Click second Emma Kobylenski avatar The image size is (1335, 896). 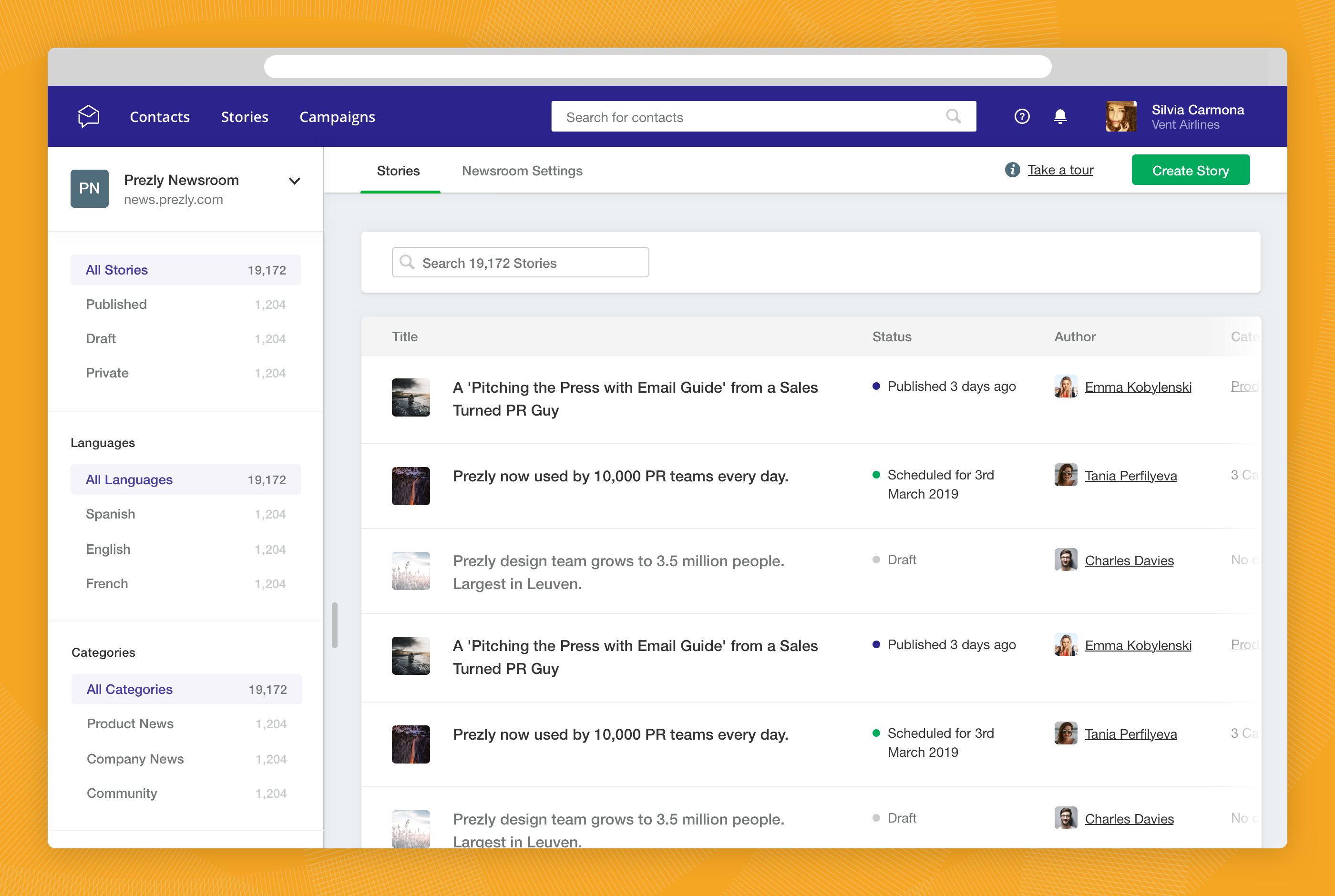coord(1066,644)
